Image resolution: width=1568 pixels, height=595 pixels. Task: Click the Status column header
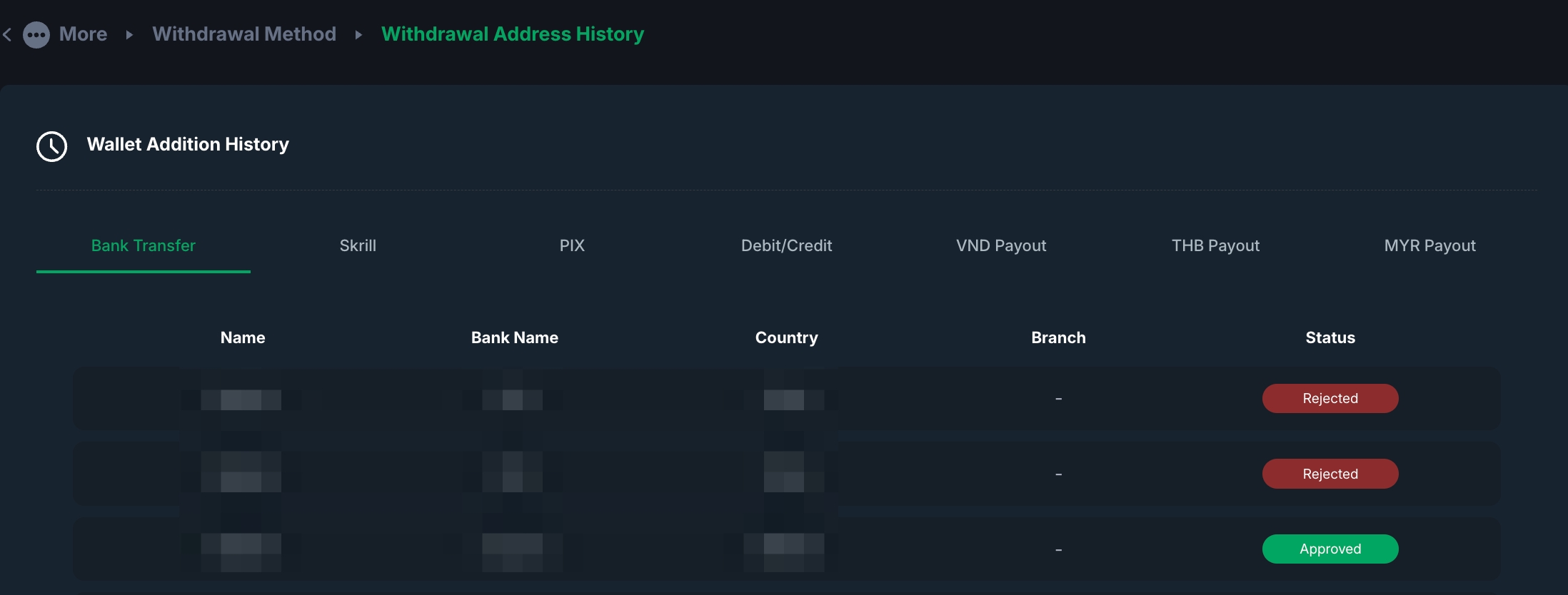click(x=1330, y=337)
